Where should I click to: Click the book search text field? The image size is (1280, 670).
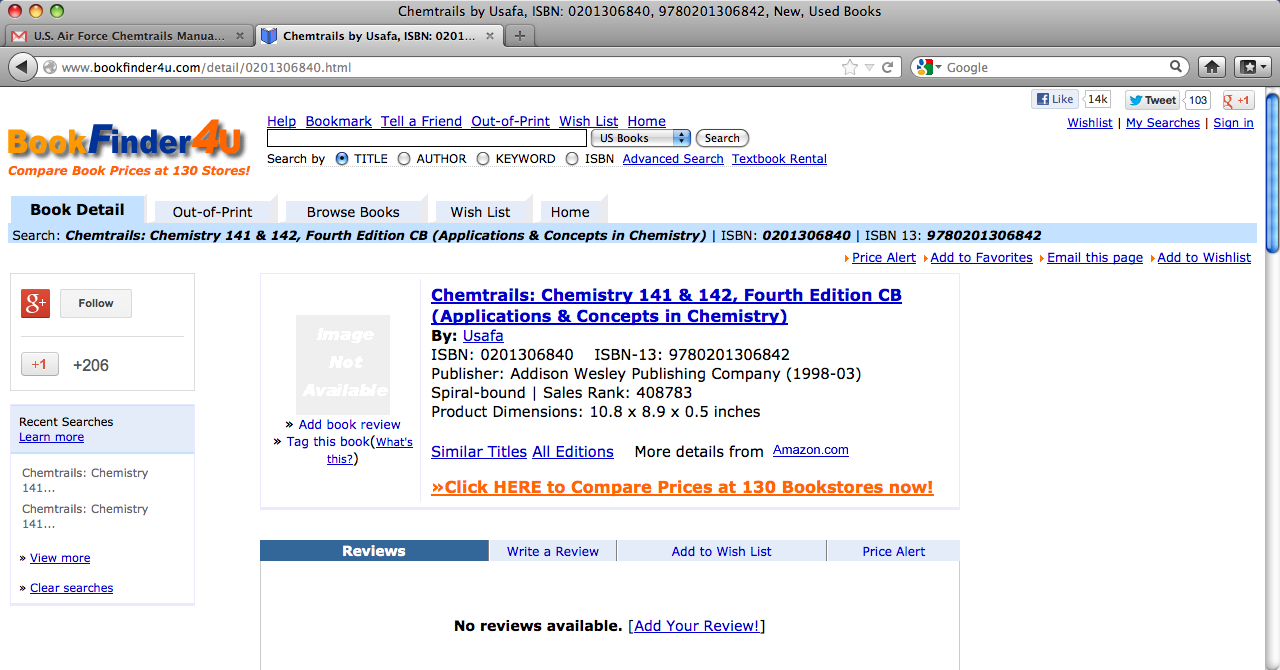pyautogui.click(x=427, y=138)
